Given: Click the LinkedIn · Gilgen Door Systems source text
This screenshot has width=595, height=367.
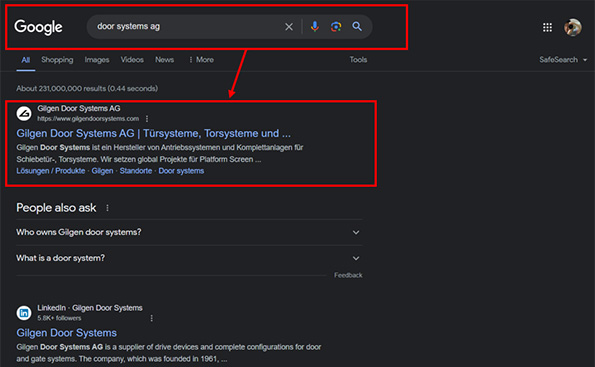Looking at the screenshot, I should 90,308.
